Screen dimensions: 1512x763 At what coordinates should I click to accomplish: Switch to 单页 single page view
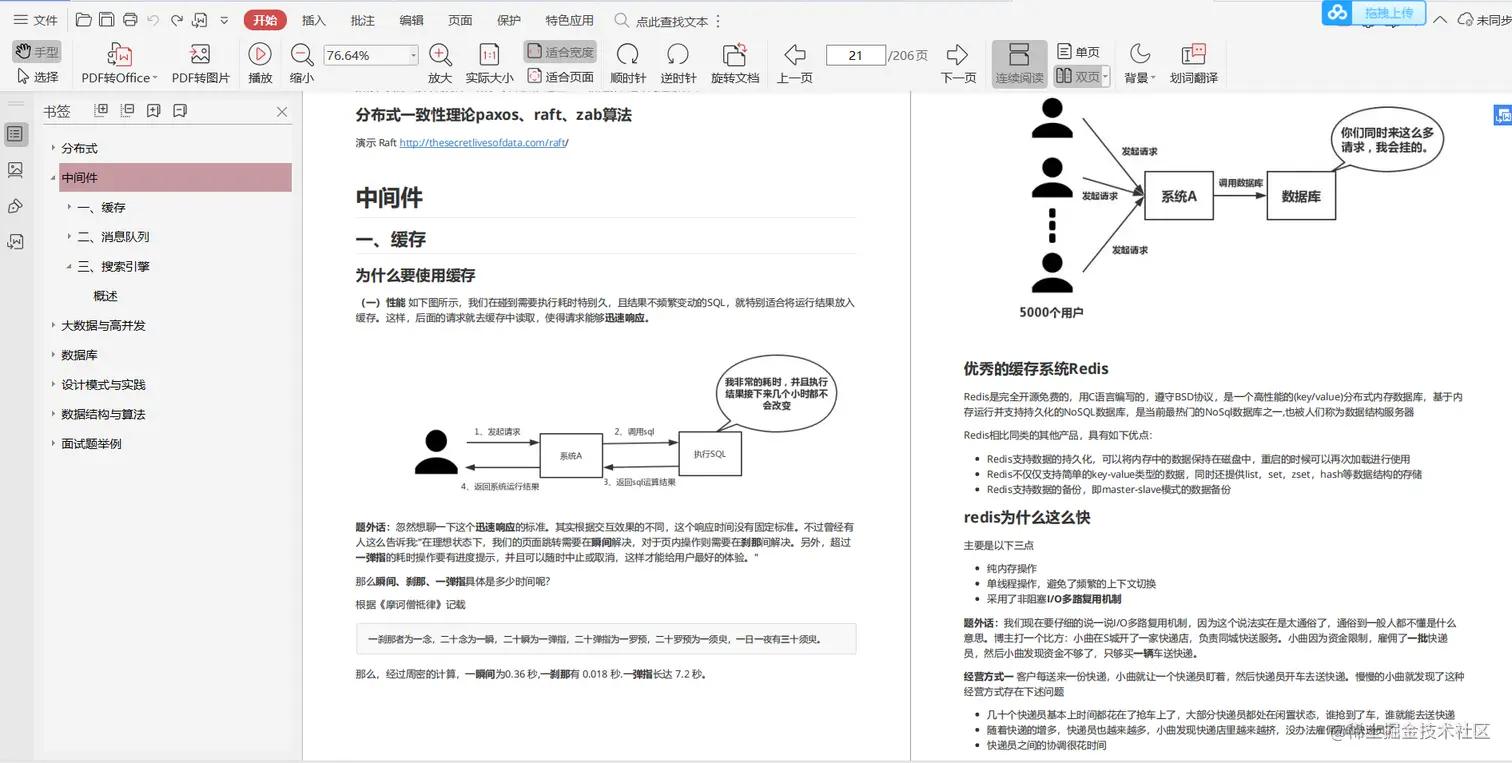pyautogui.click(x=1078, y=52)
